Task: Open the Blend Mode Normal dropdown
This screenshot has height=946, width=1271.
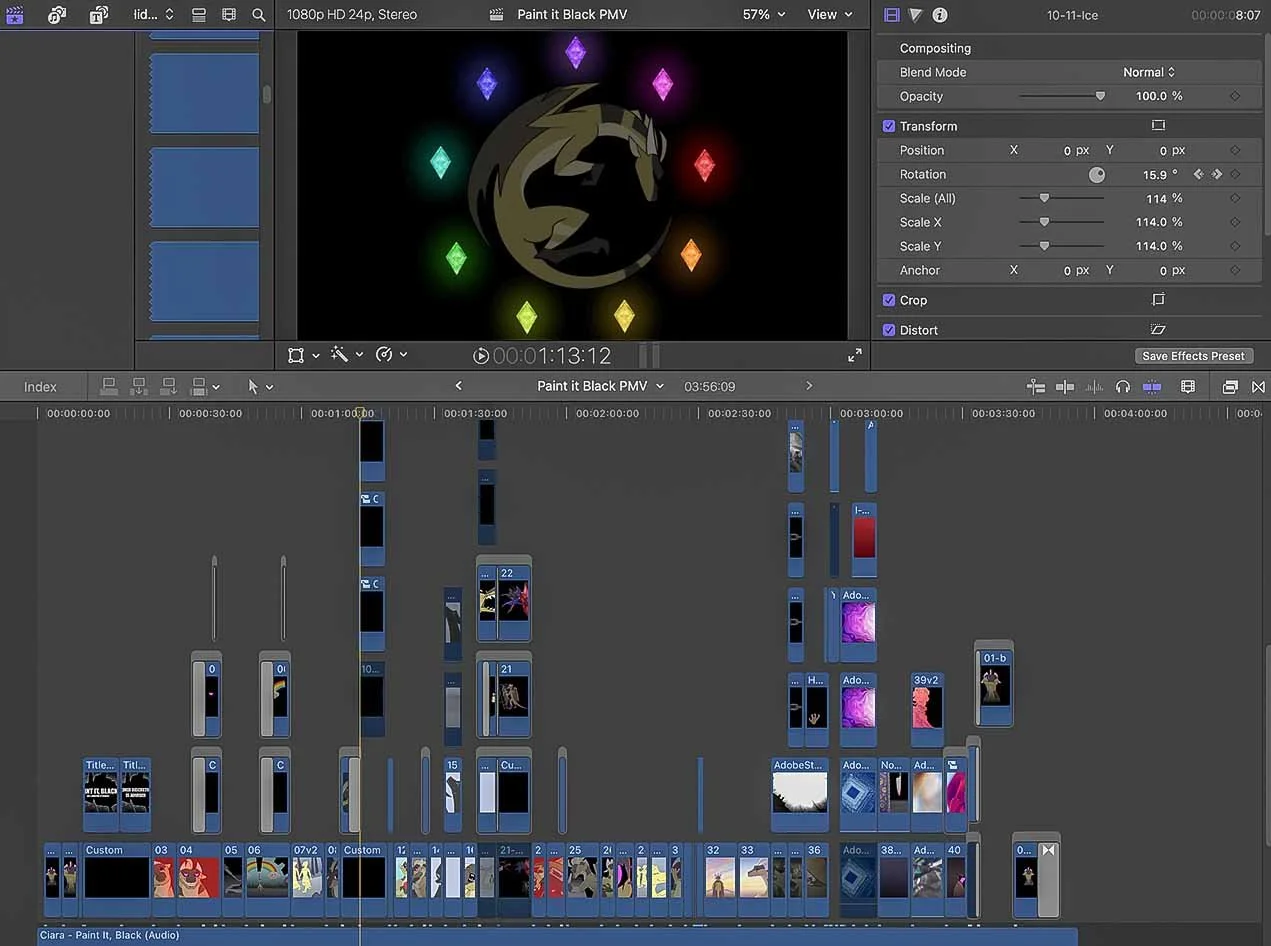Action: (1149, 72)
